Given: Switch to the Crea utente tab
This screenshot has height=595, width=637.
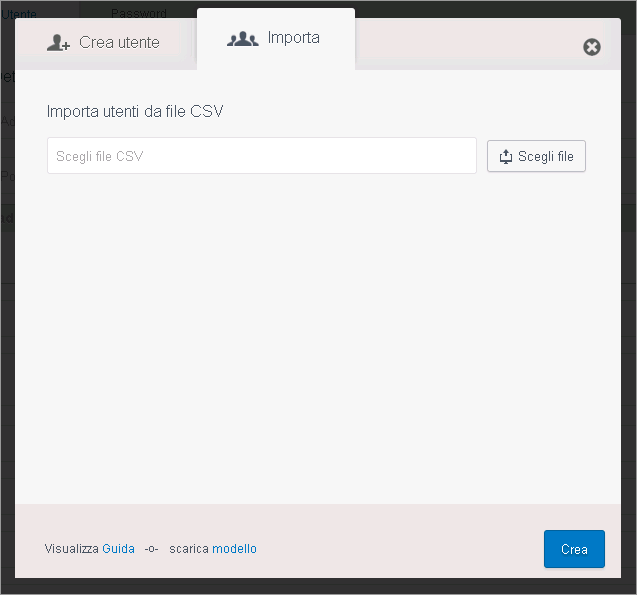Looking at the screenshot, I should point(104,43).
